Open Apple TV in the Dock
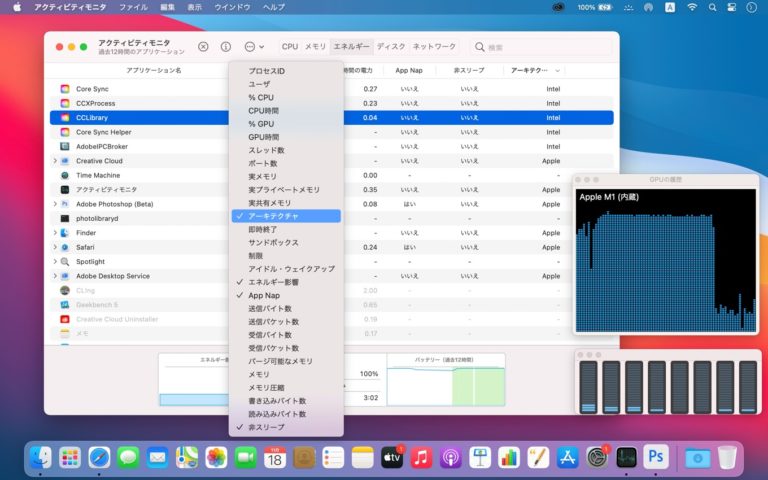The height and width of the screenshot is (480, 768). coord(392,458)
